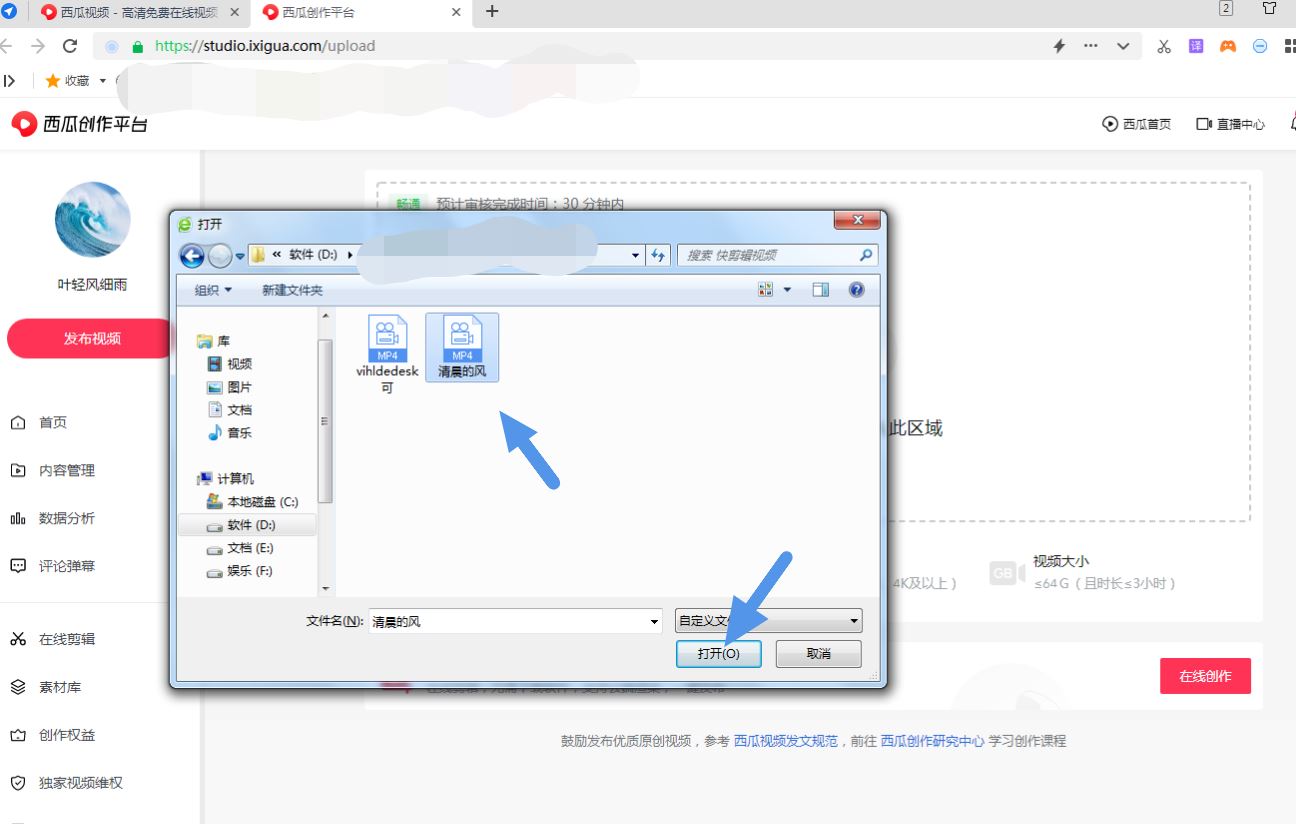Open the 西瓜创作研究中心 link

pos(932,741)
